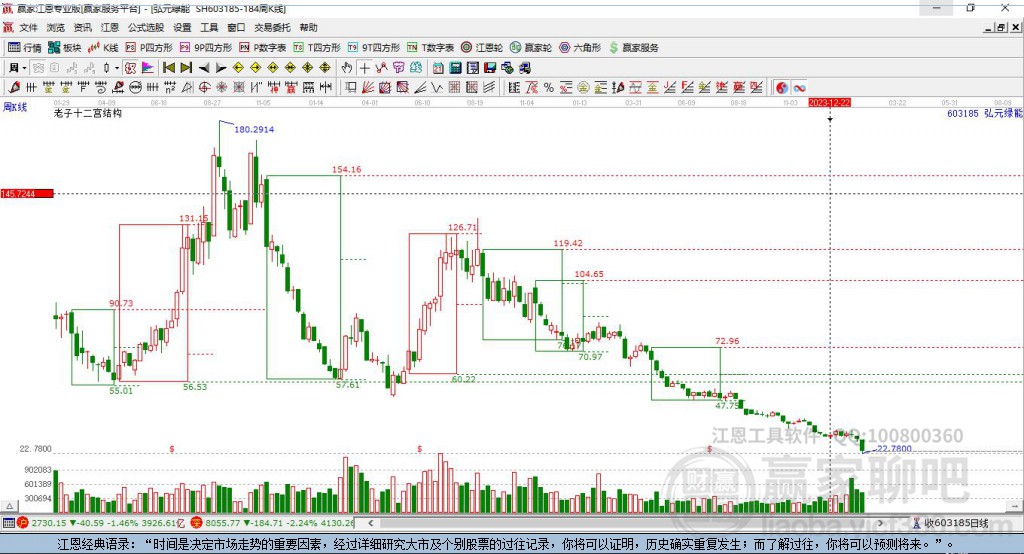This screenshot has height=554, width=1024.
Task: Open the 六角形 hexagon chart tool
Action: [580, 48]
